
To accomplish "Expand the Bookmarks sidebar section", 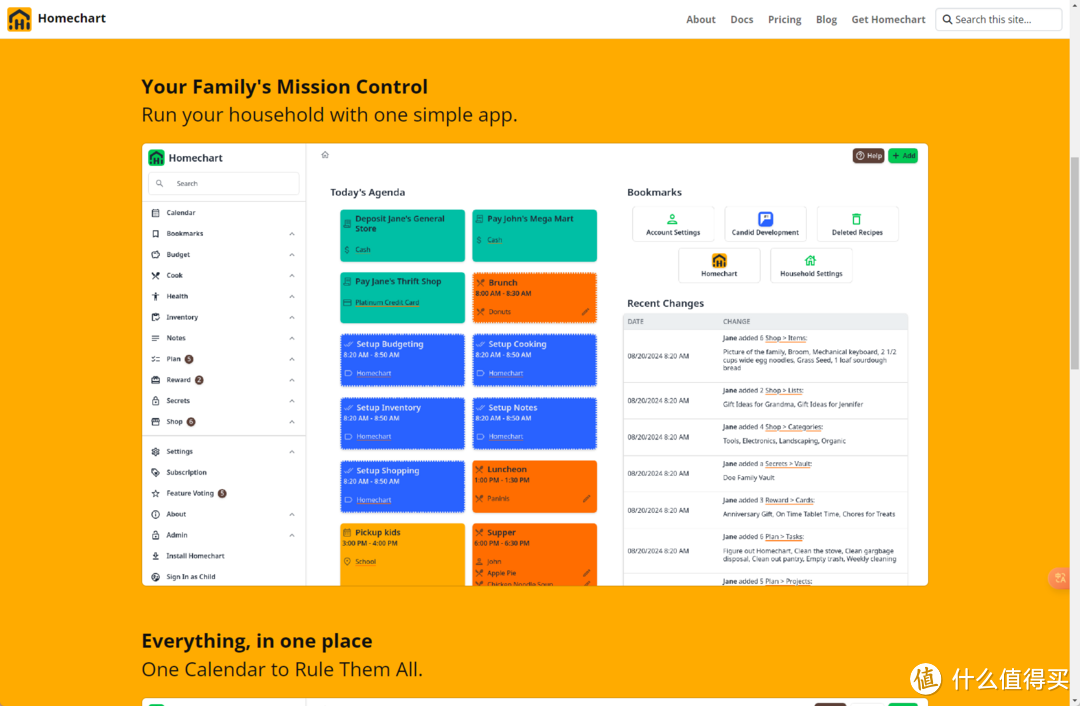I will pyautogui.click(x=292, y=234).
